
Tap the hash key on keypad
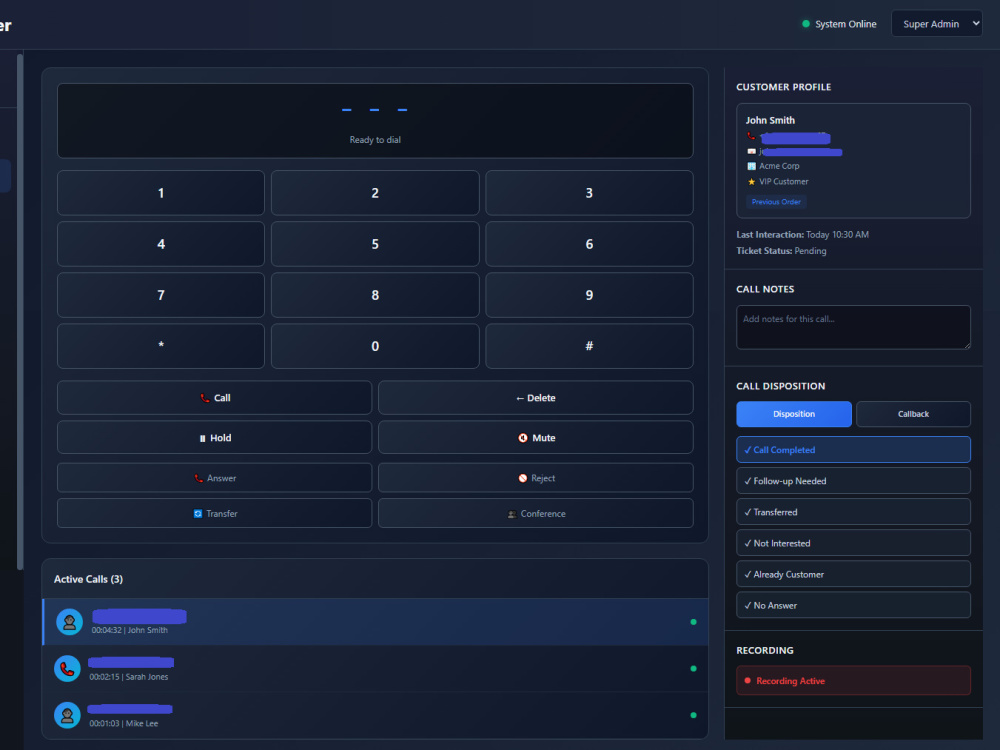tap(589, 346)
